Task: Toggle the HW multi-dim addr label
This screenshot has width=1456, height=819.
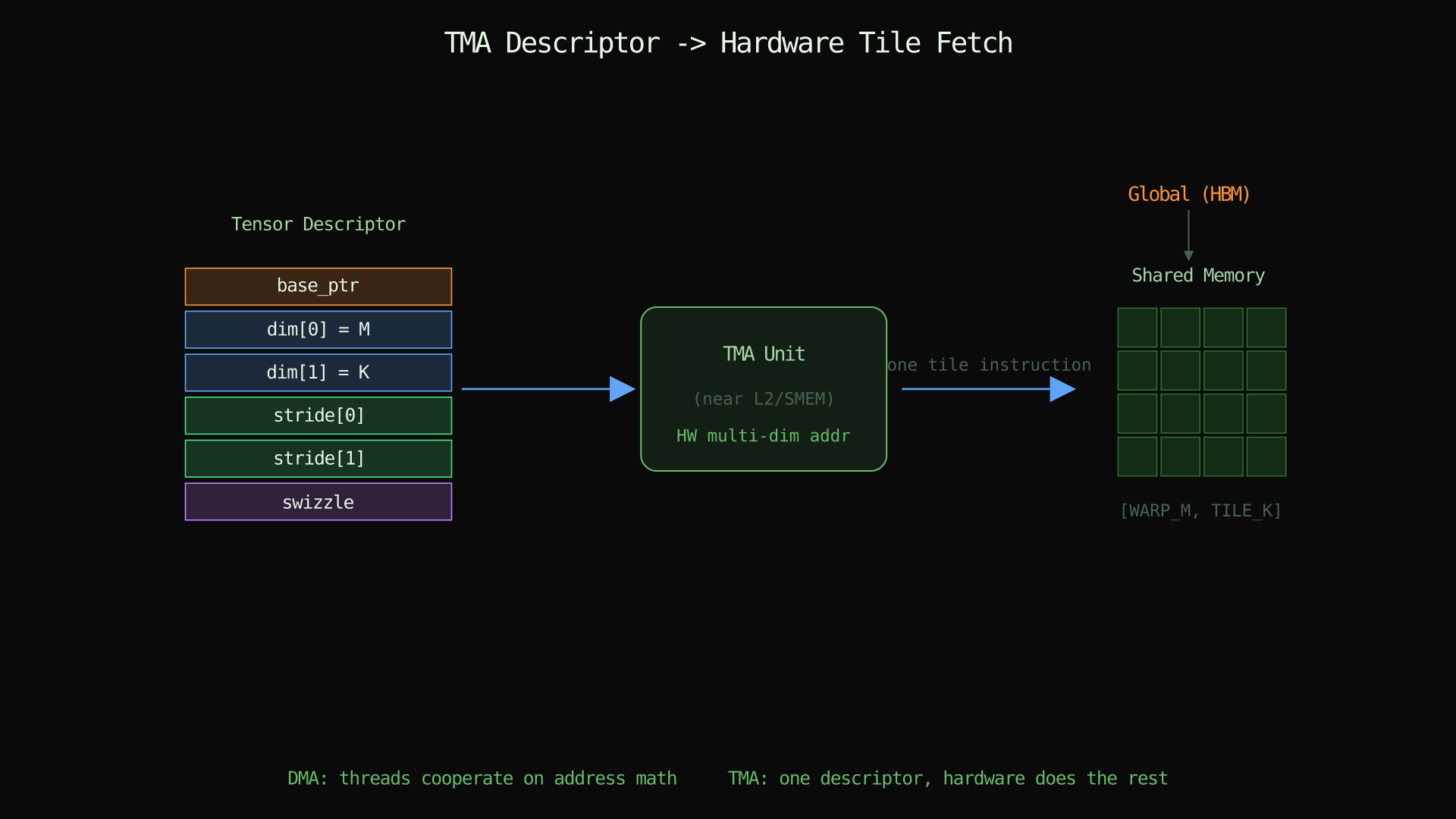Action: [763, 435]
